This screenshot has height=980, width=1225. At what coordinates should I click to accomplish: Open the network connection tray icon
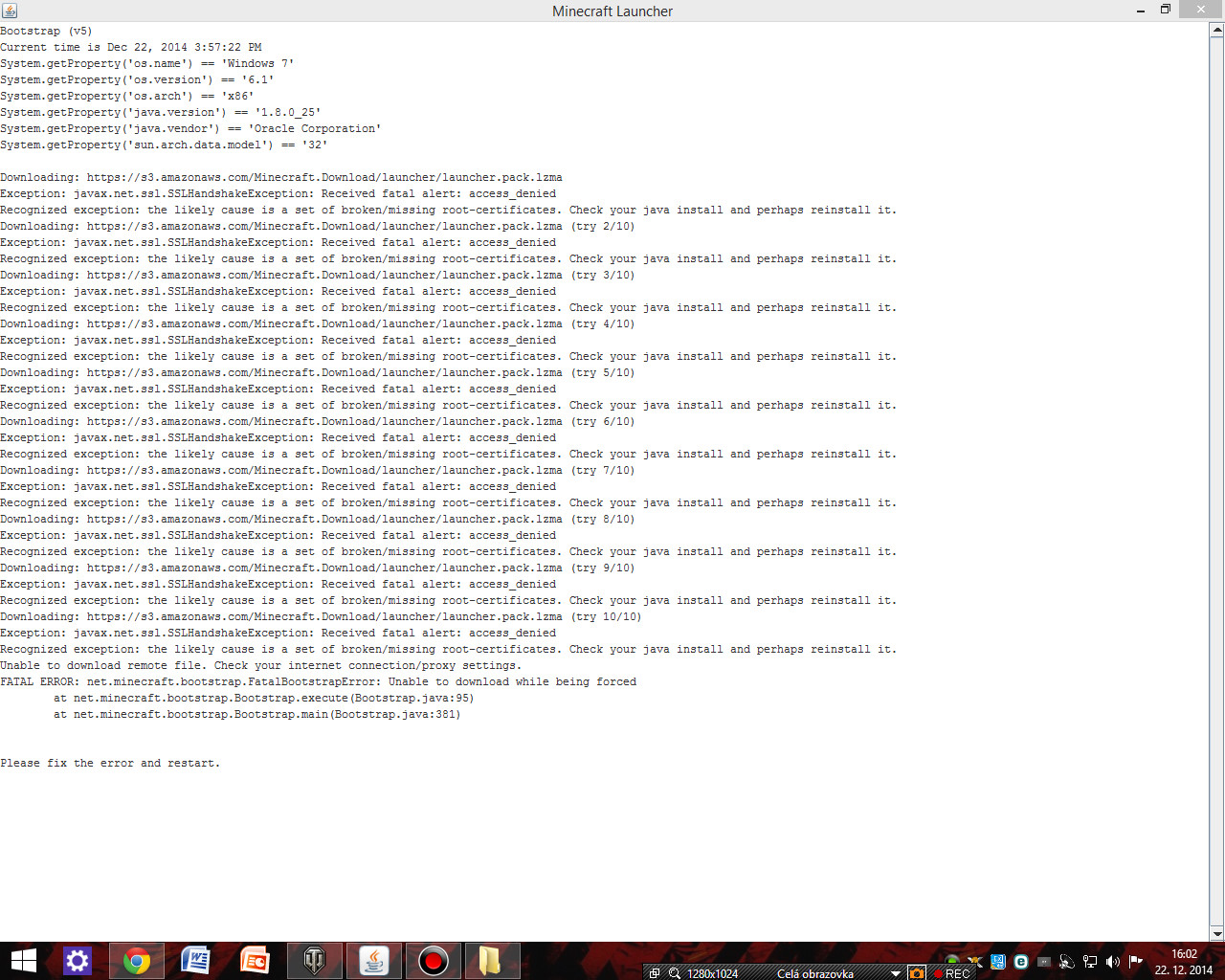[x=1090, y=962]
